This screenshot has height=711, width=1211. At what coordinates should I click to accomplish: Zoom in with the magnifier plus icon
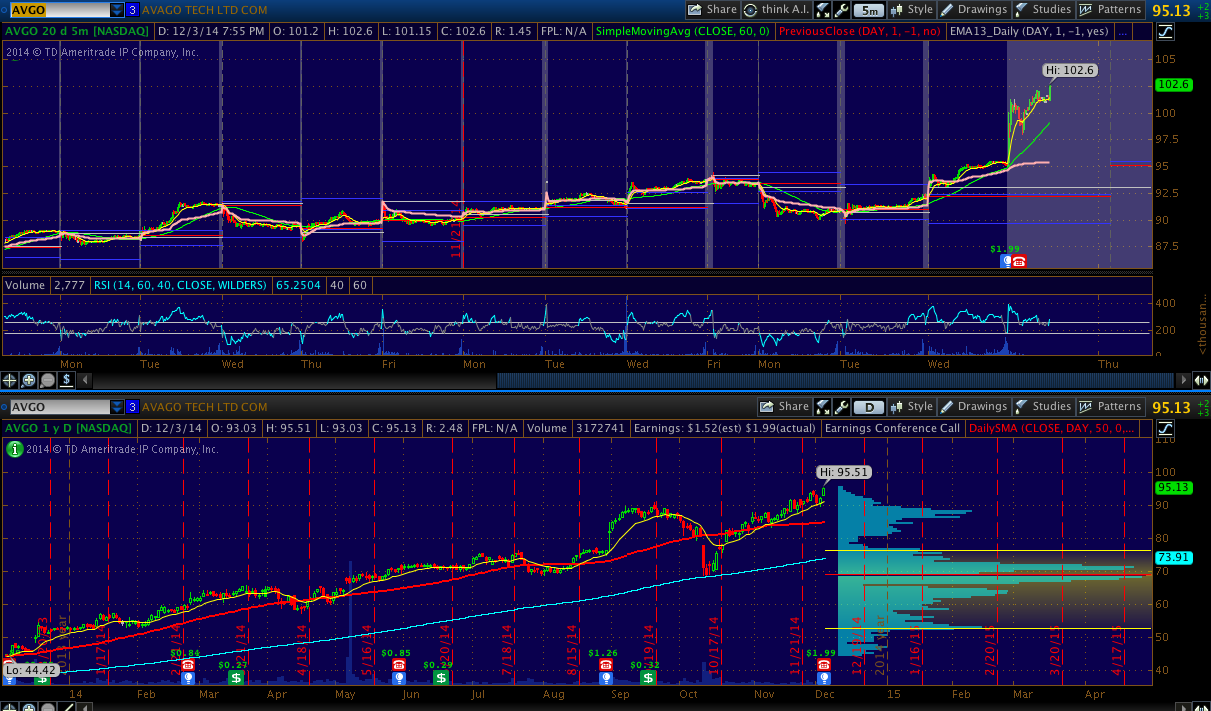29,380
